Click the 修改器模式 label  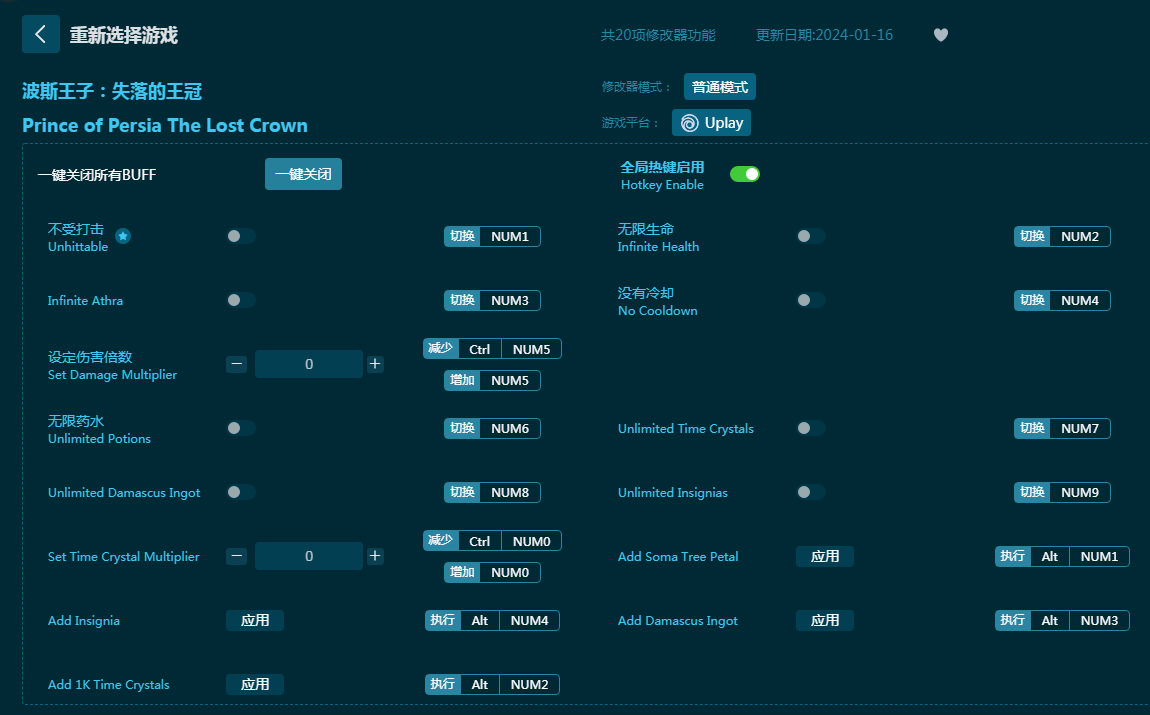[637, 87]
